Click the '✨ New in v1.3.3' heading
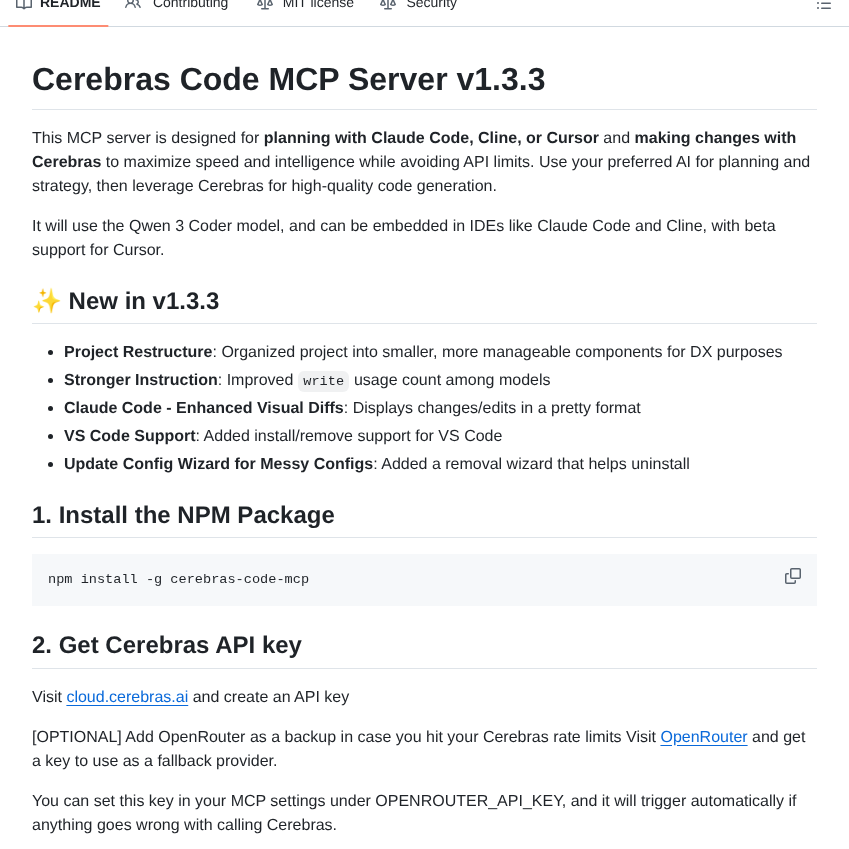 126,301
